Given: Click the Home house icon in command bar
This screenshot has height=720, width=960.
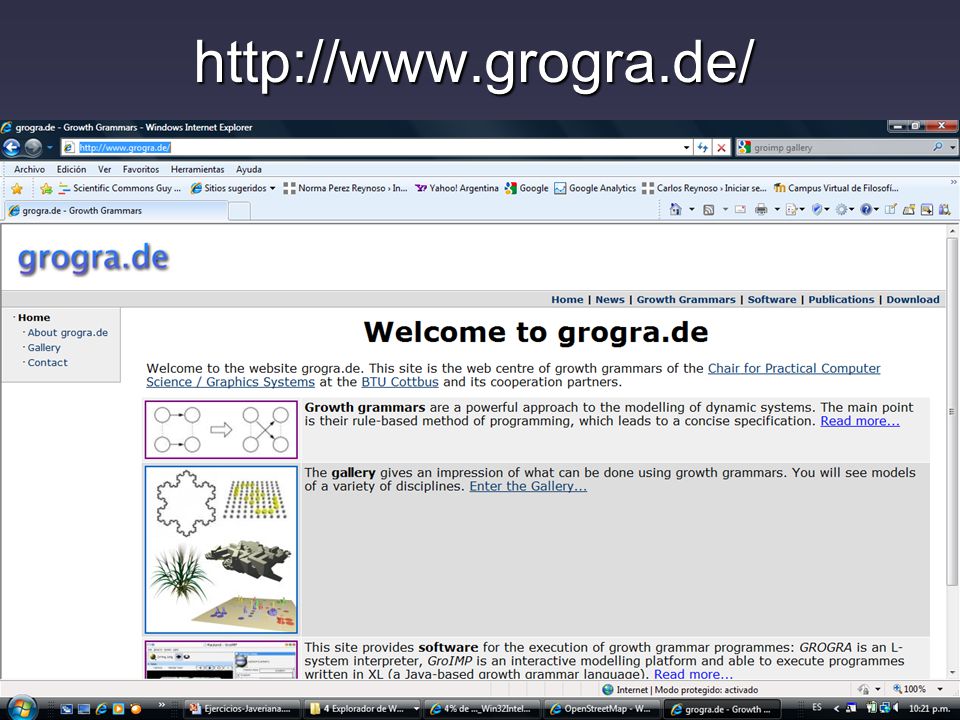Looking at the screenshot, I should (675, 209).
